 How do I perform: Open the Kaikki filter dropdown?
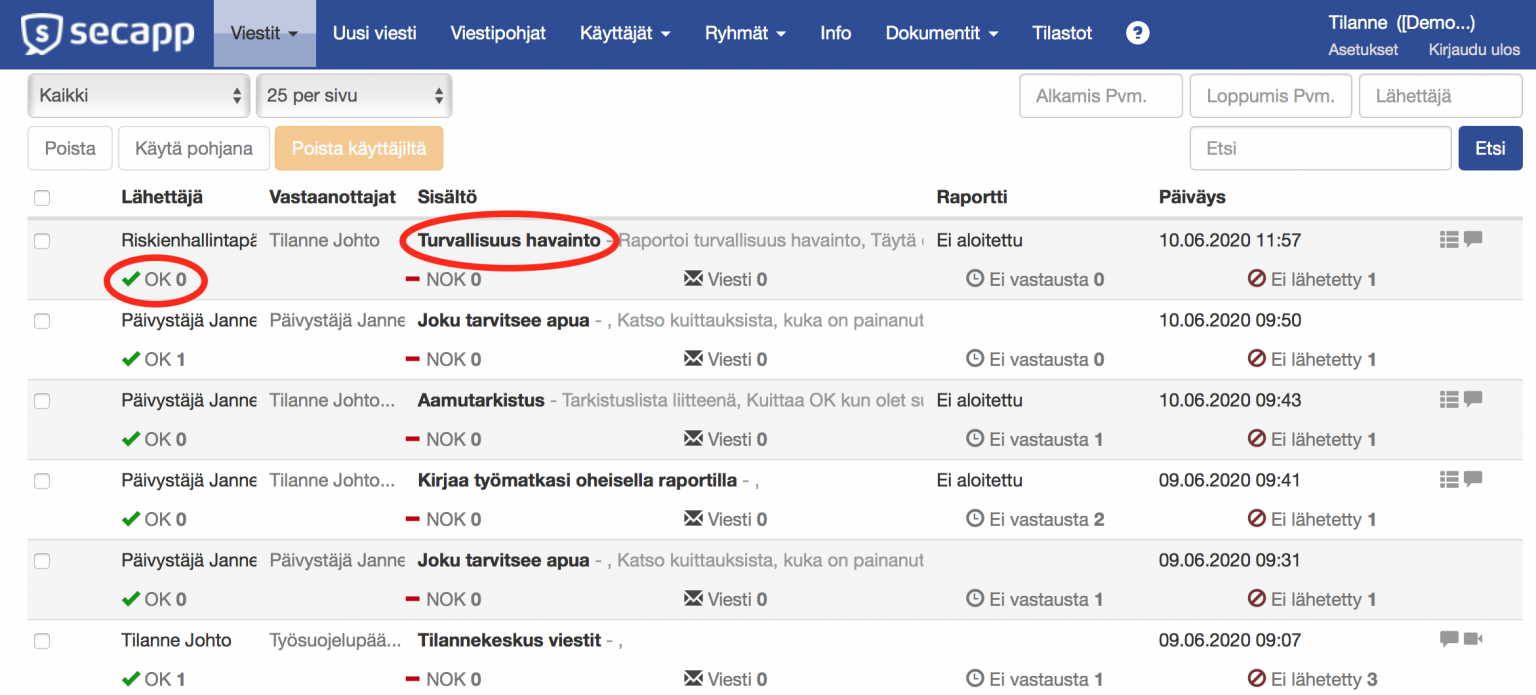click(139, 96)
